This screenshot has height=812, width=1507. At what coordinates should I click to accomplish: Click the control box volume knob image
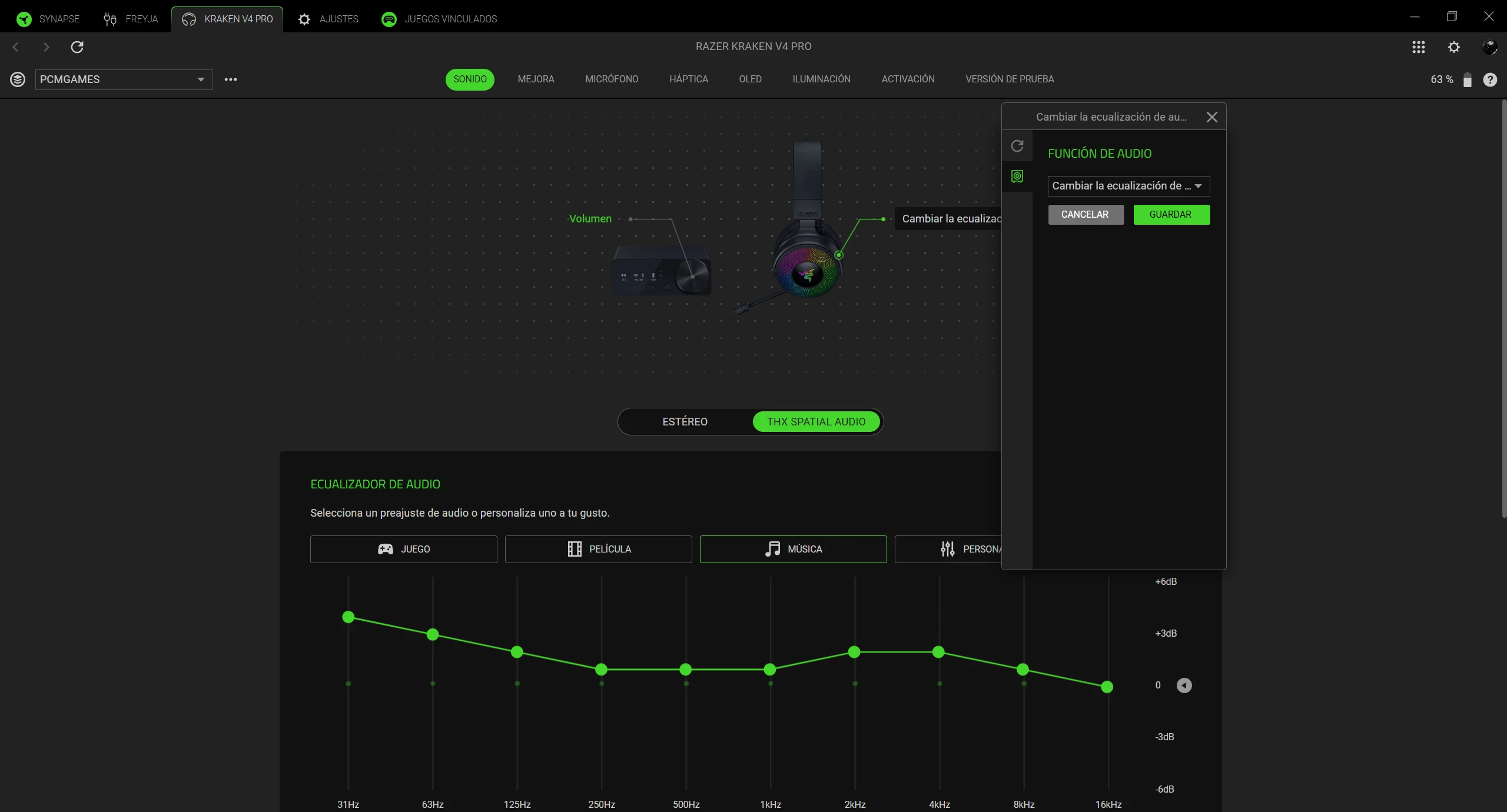tap(692, 276)
